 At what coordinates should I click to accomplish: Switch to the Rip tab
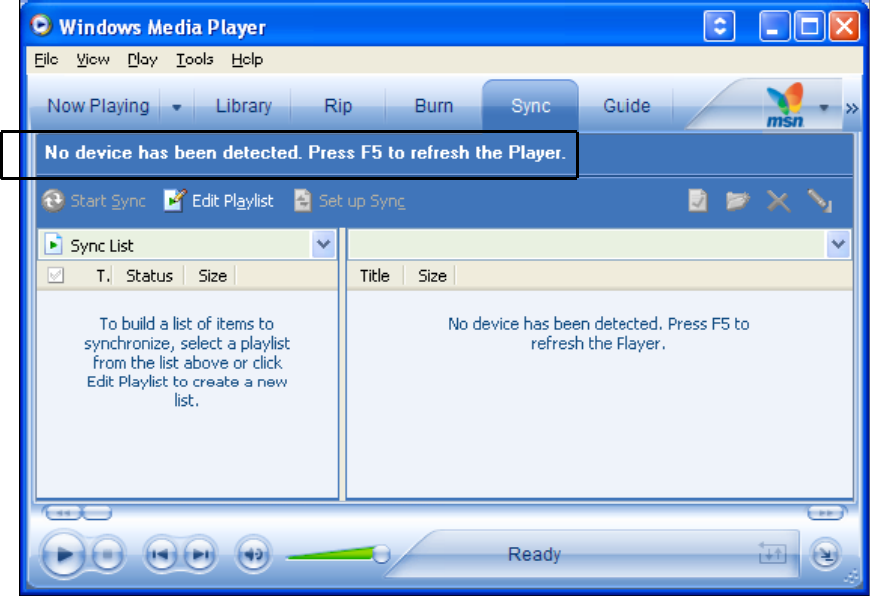tap(338, 105)
